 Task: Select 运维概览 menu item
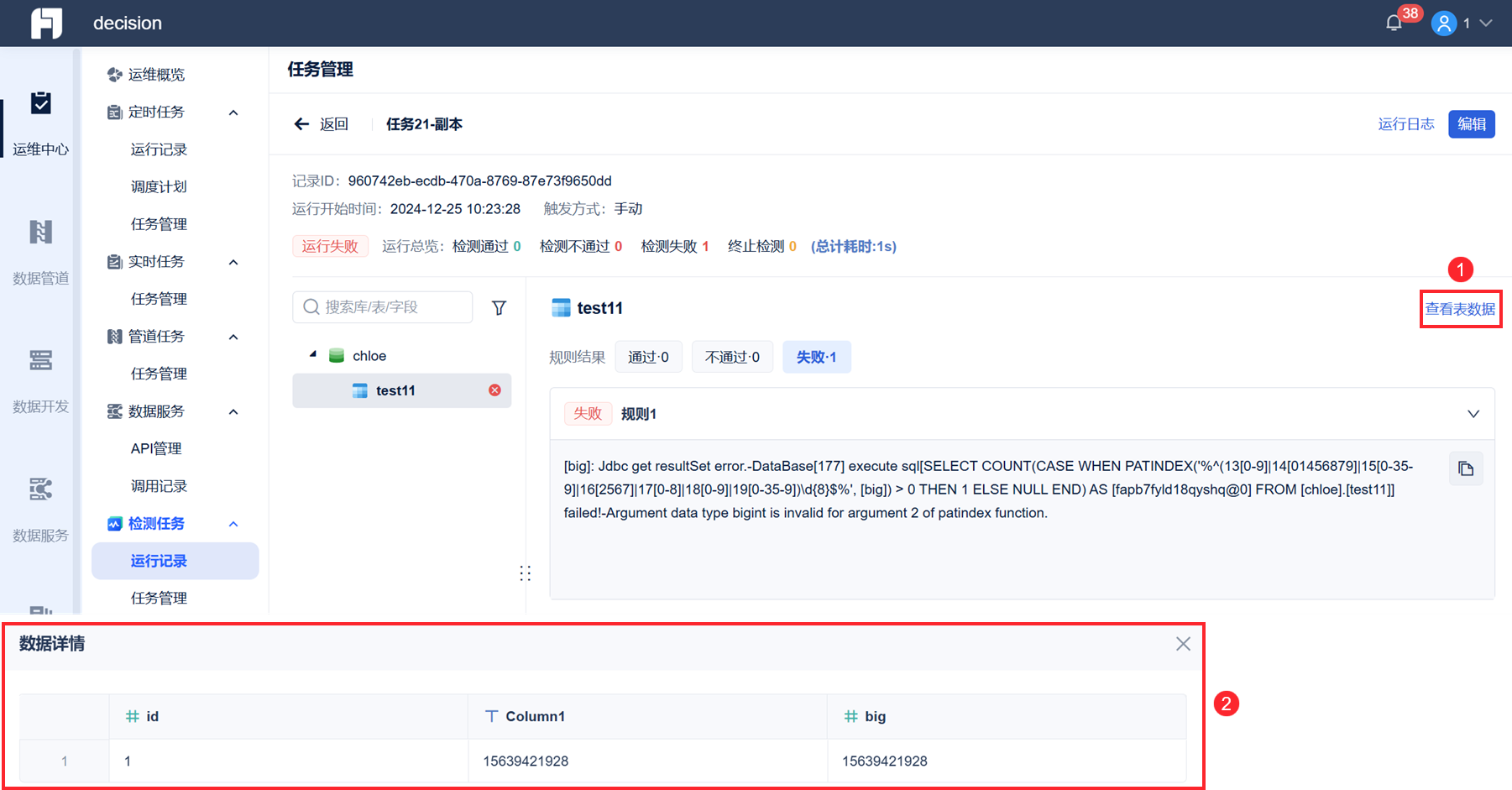(156, 75)
